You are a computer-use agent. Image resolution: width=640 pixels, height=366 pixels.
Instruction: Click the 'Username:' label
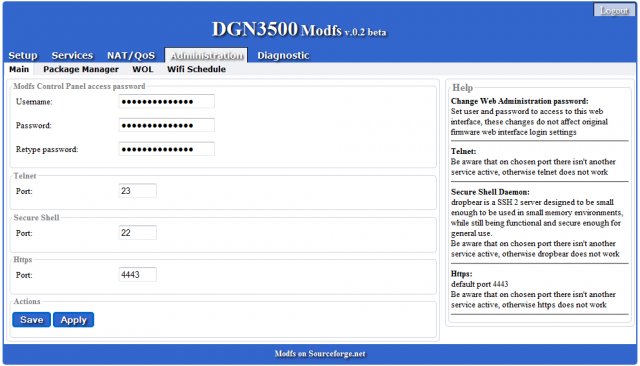pos(34,102)
